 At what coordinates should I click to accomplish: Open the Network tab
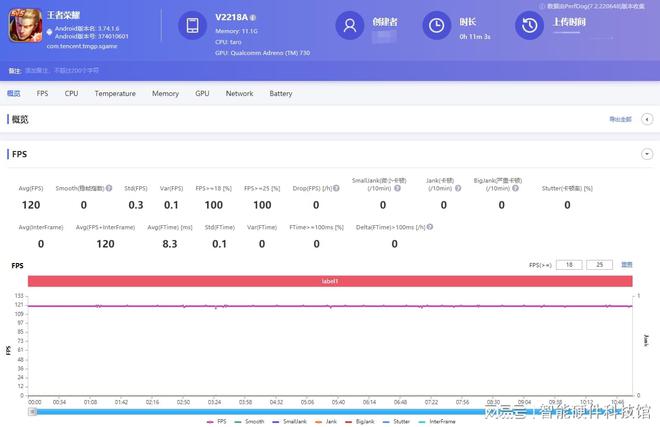[240, 93]
